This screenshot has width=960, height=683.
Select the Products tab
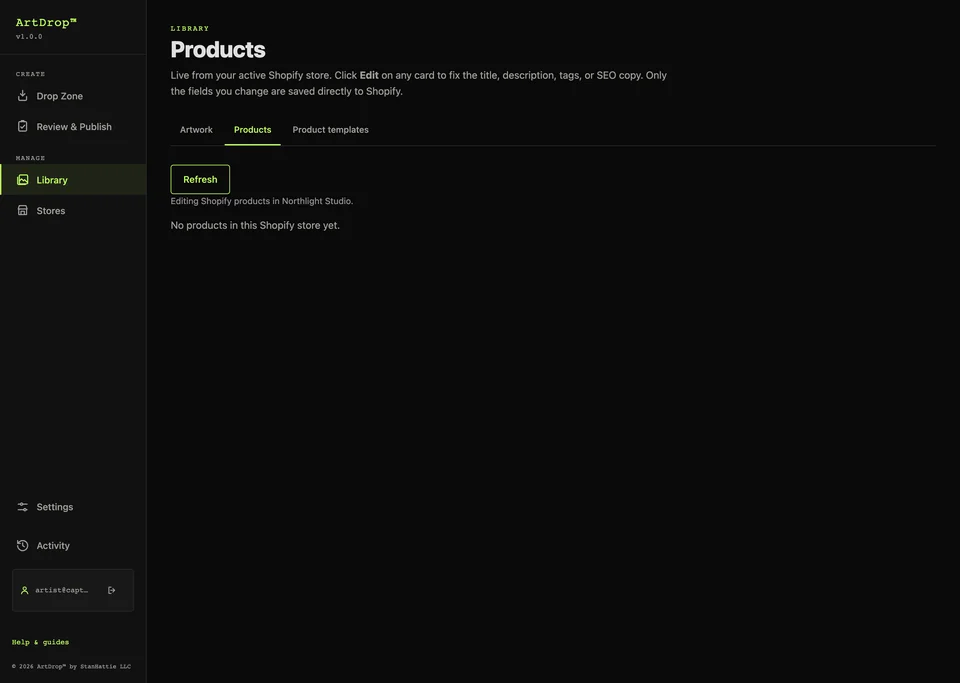click(252, 130)
